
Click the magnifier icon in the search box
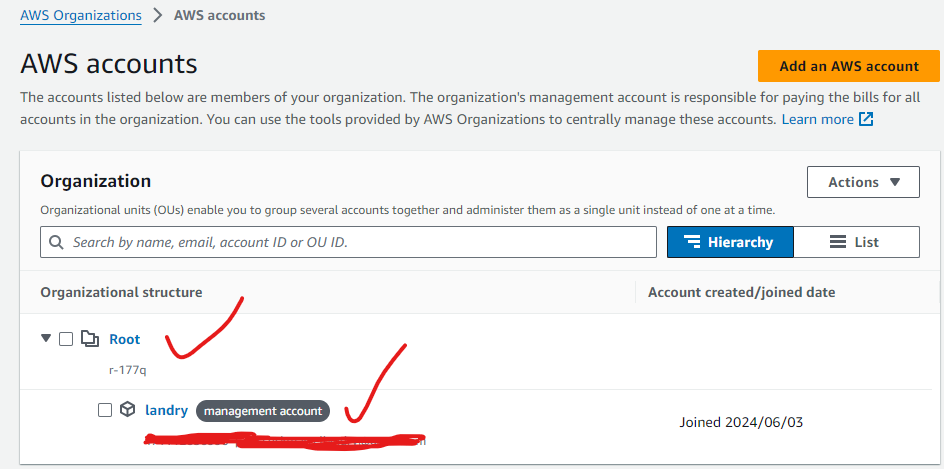57,242
